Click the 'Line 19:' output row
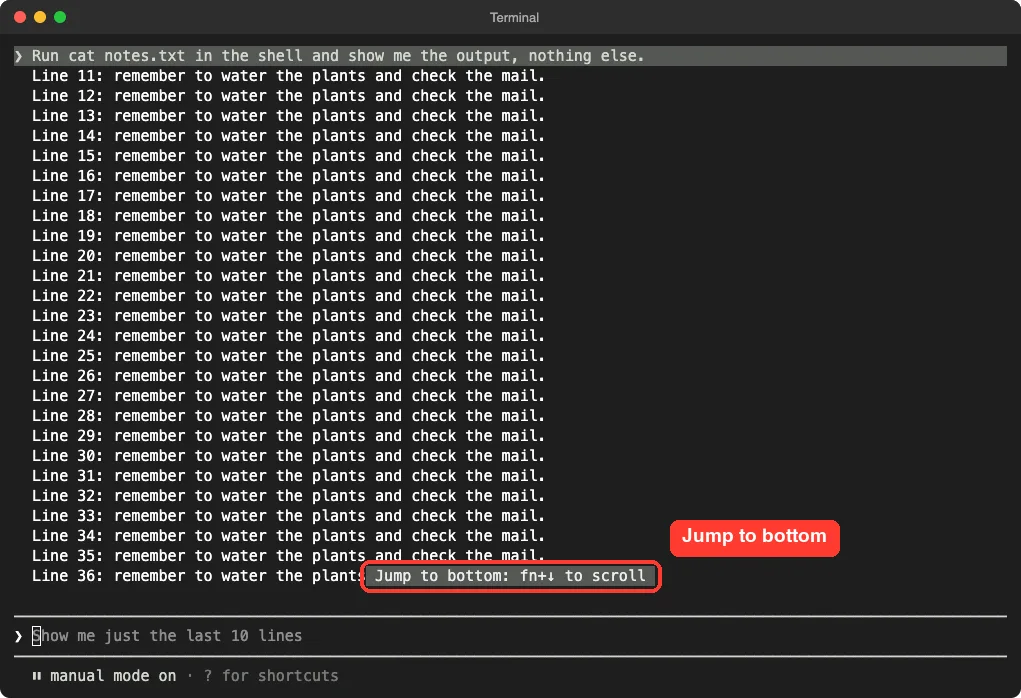 pos(288,236)
